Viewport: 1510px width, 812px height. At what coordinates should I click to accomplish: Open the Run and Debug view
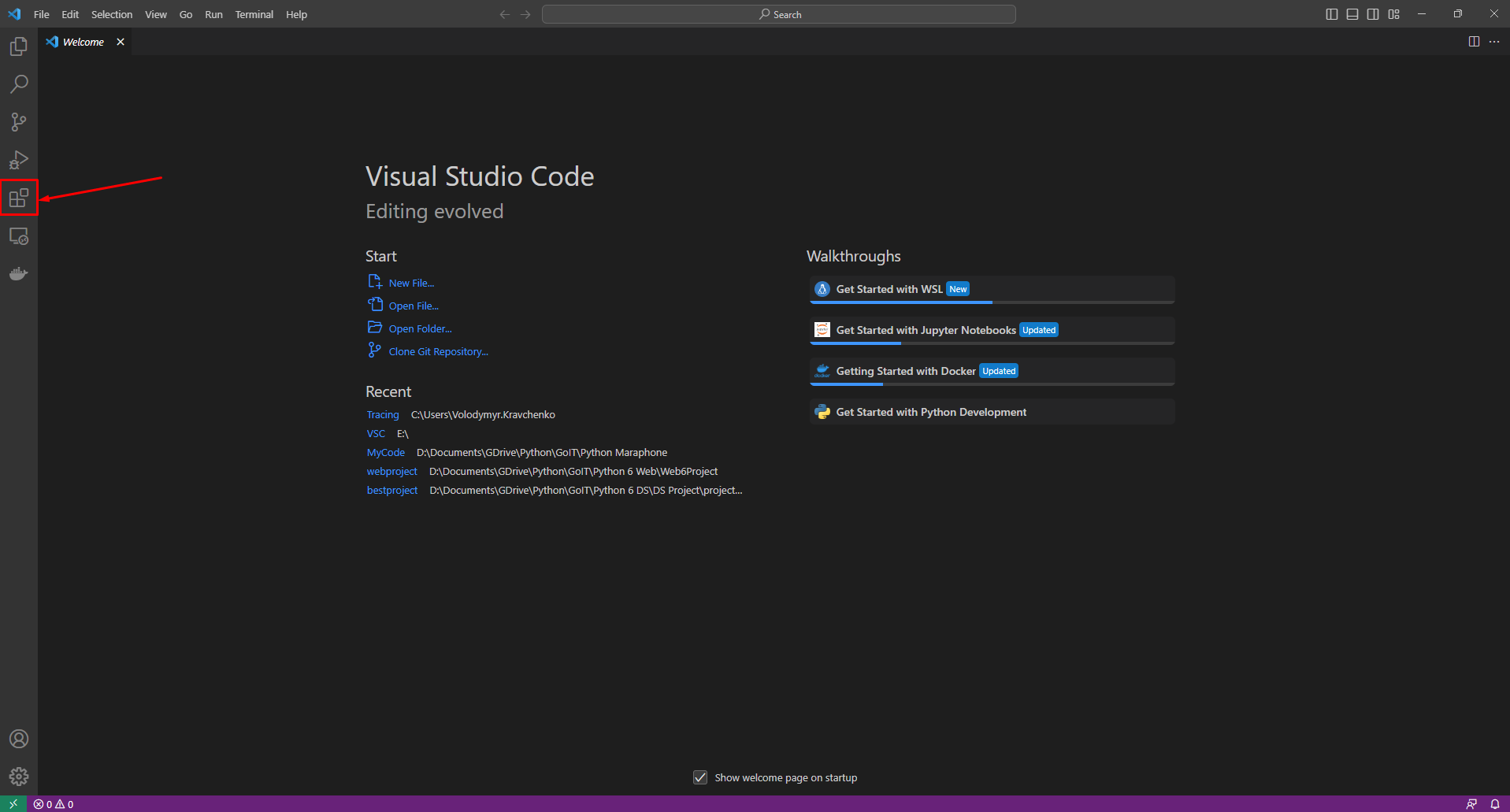[19, 160]
